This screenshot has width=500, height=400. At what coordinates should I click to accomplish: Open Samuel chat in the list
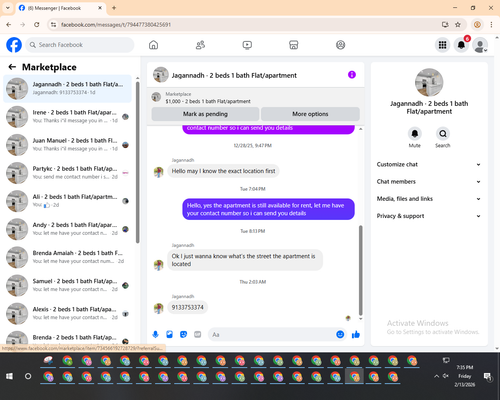(68, 285)
